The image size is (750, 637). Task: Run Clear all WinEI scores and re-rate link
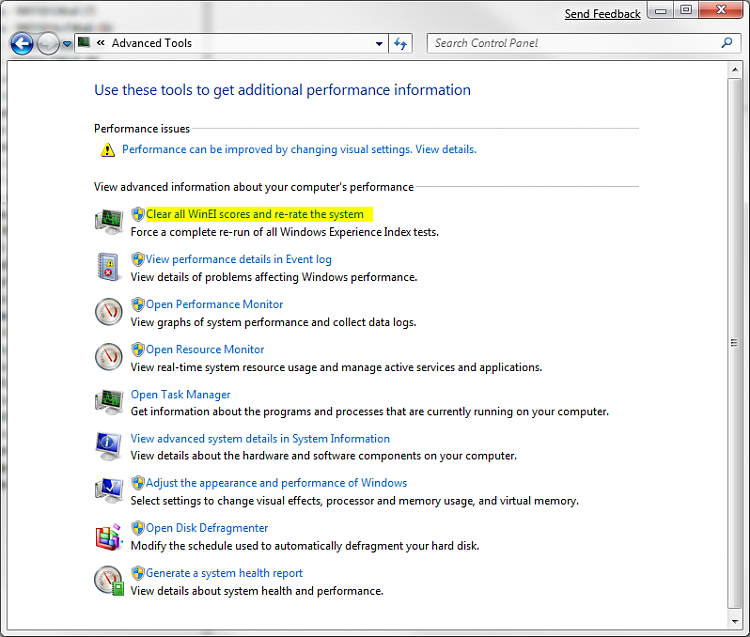coord(254,214)
